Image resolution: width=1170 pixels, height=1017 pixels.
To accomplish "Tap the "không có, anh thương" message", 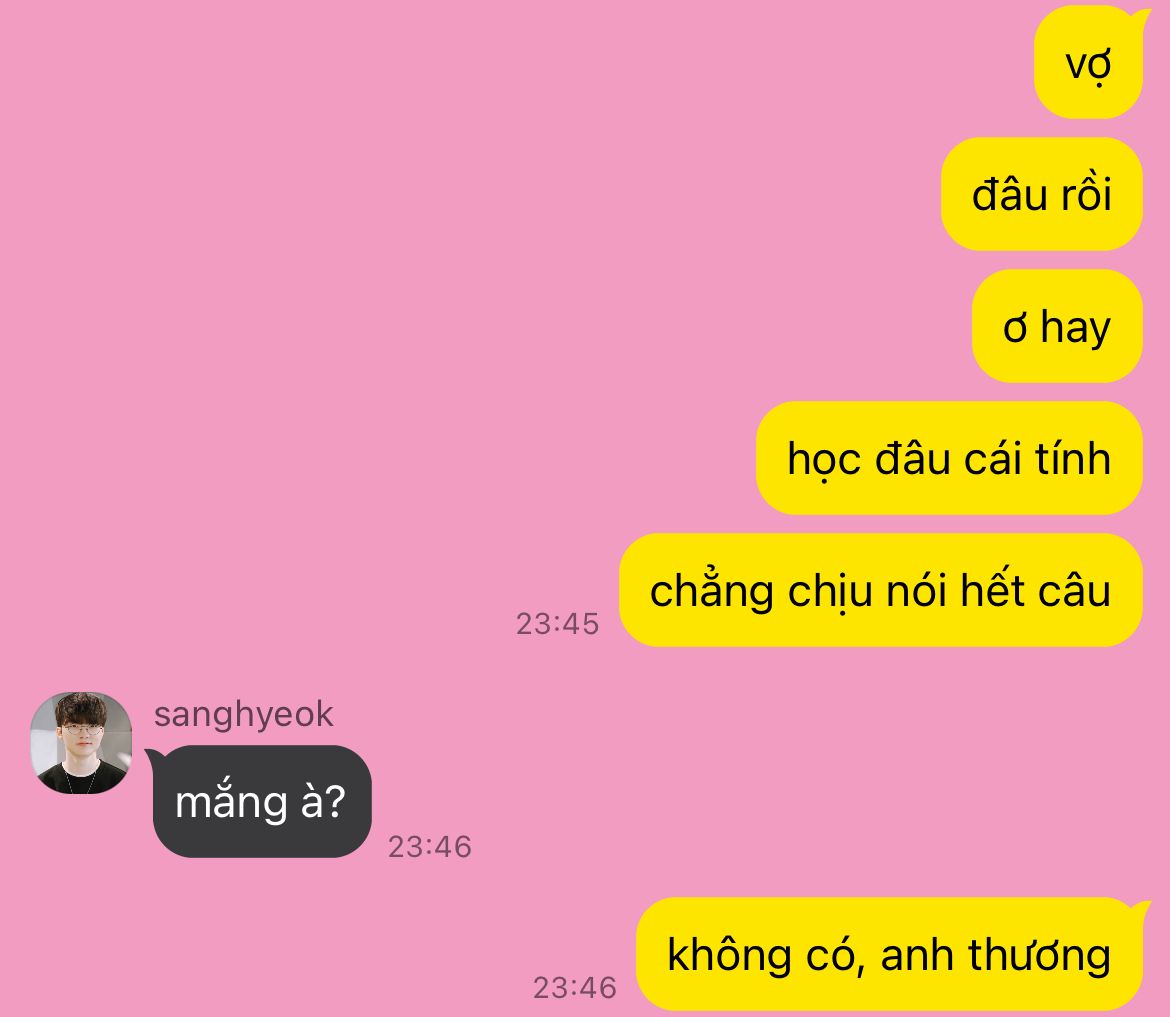I will [x=889, y=954].
